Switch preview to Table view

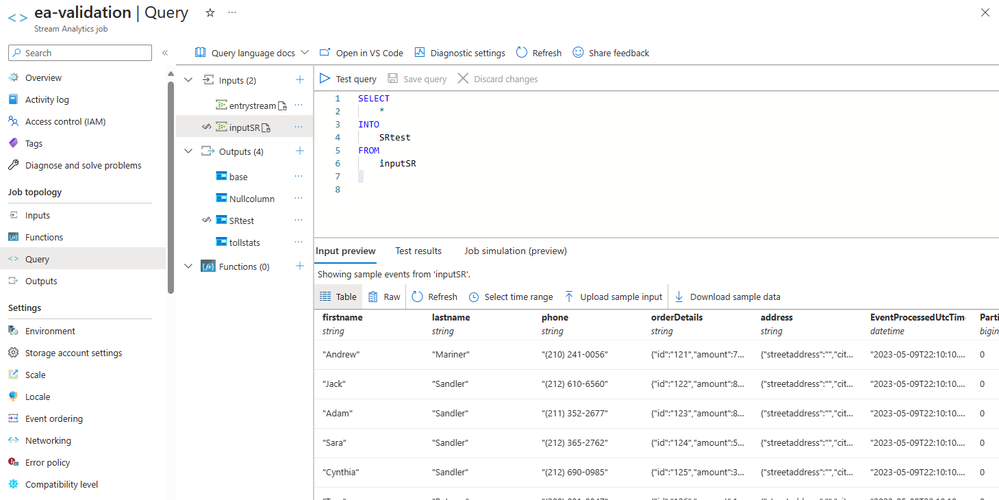tap(338, 297)
